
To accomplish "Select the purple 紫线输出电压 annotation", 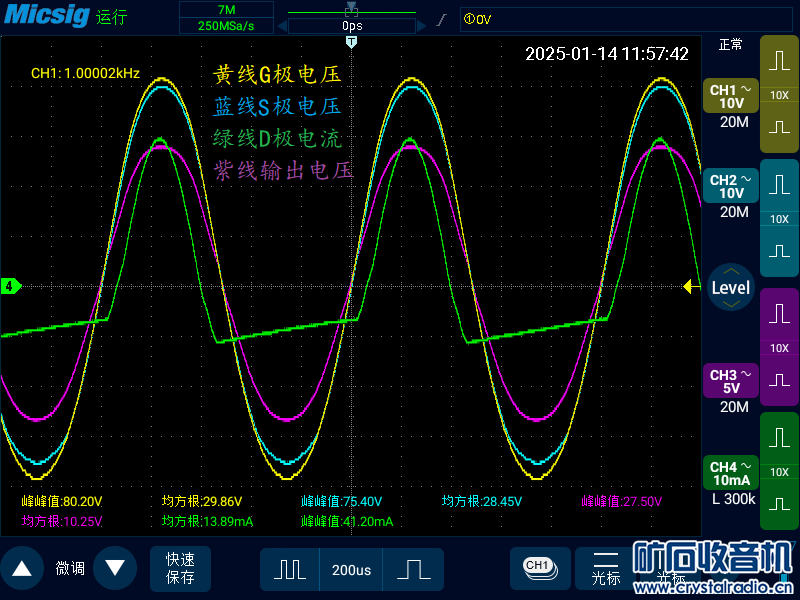I will point(283,170).
